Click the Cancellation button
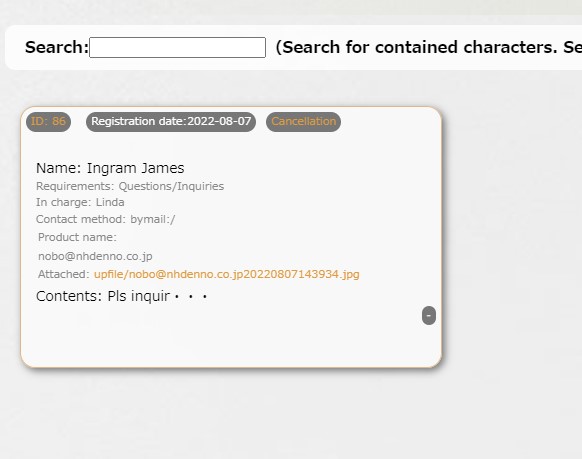Viewport: 582px width, 459px height. click(303, 122)
